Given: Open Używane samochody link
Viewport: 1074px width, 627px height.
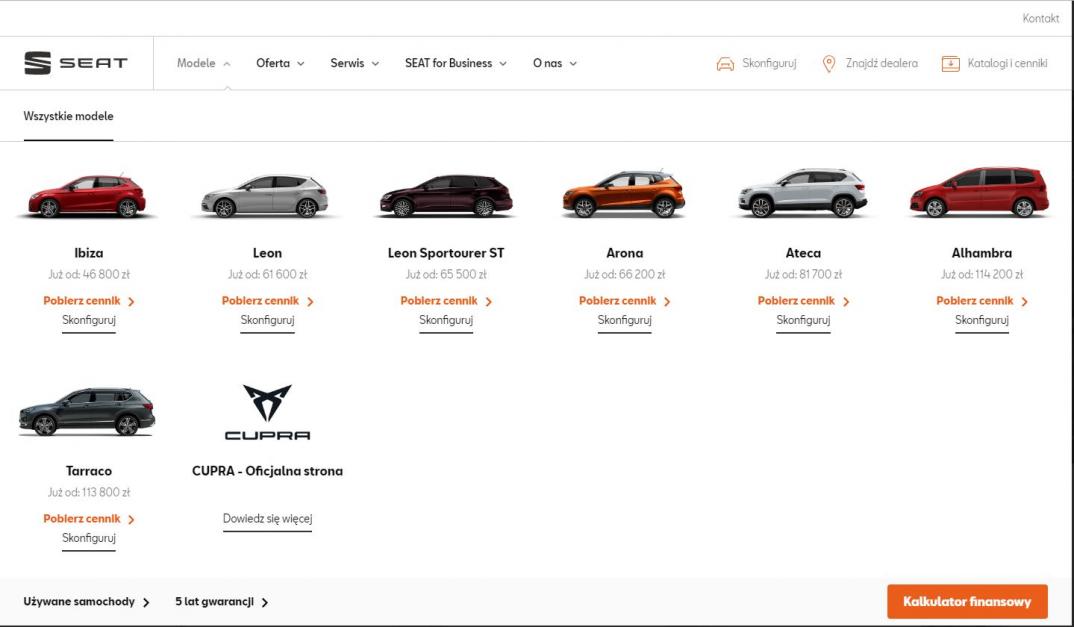Looking at the screenshot, I should click(x=79, y=602).
